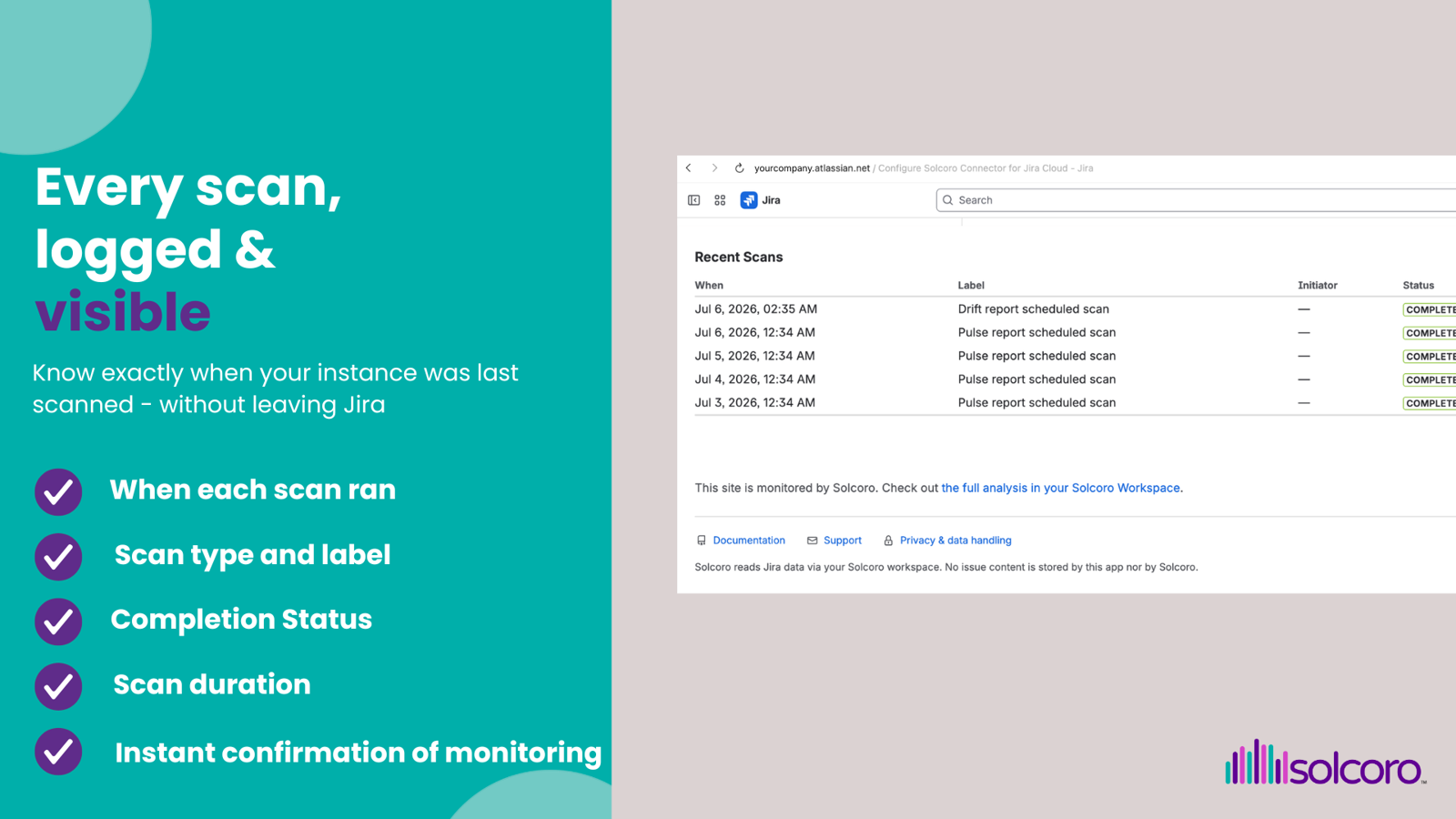Click the Privacy lock icon

[888, 541]
